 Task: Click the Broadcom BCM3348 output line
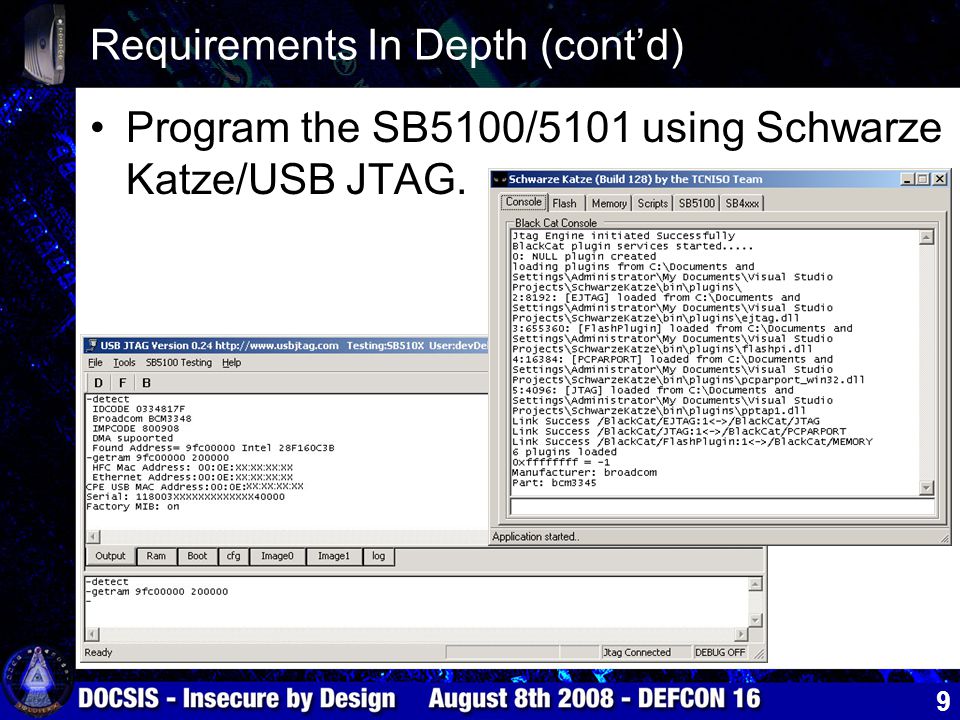click(141, 419)
